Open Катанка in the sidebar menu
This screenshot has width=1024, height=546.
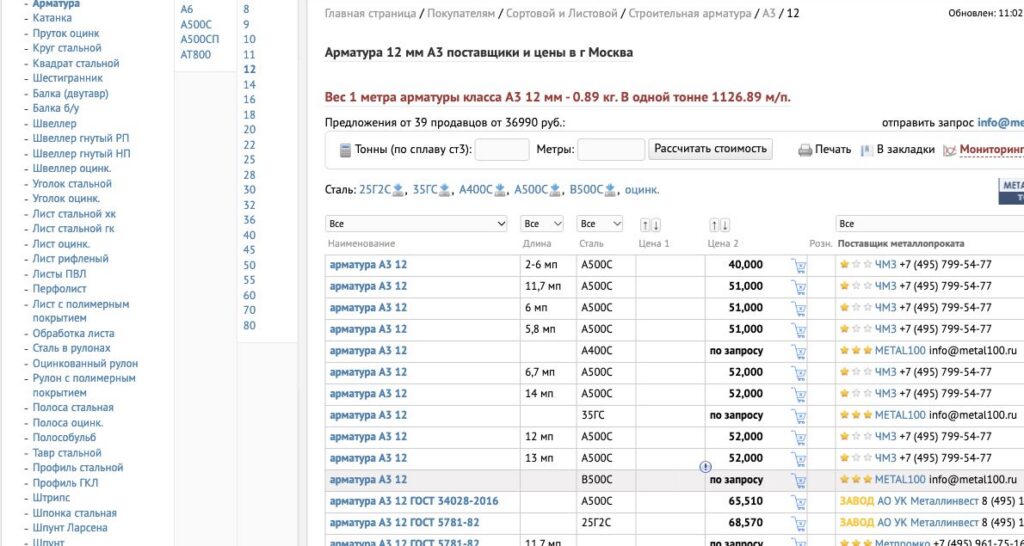pos(52,18)
